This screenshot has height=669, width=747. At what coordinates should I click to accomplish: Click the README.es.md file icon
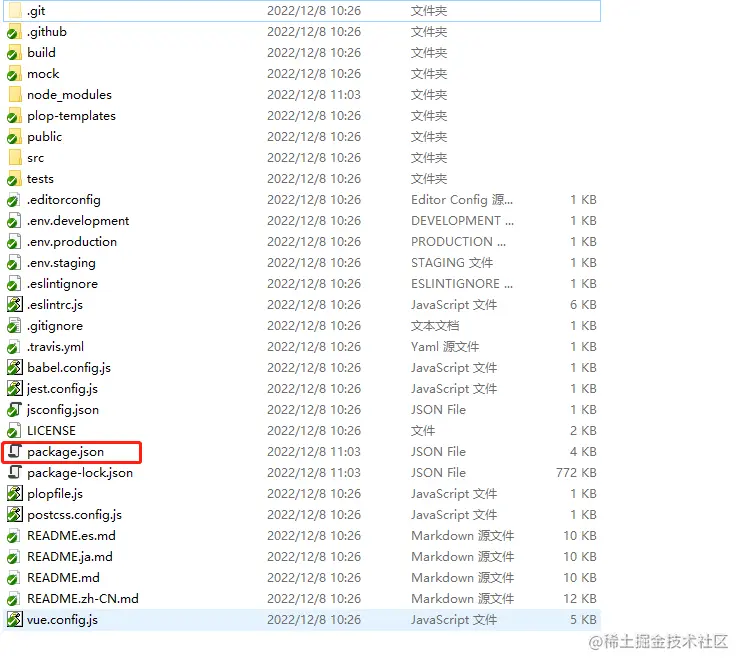(14, 536)
